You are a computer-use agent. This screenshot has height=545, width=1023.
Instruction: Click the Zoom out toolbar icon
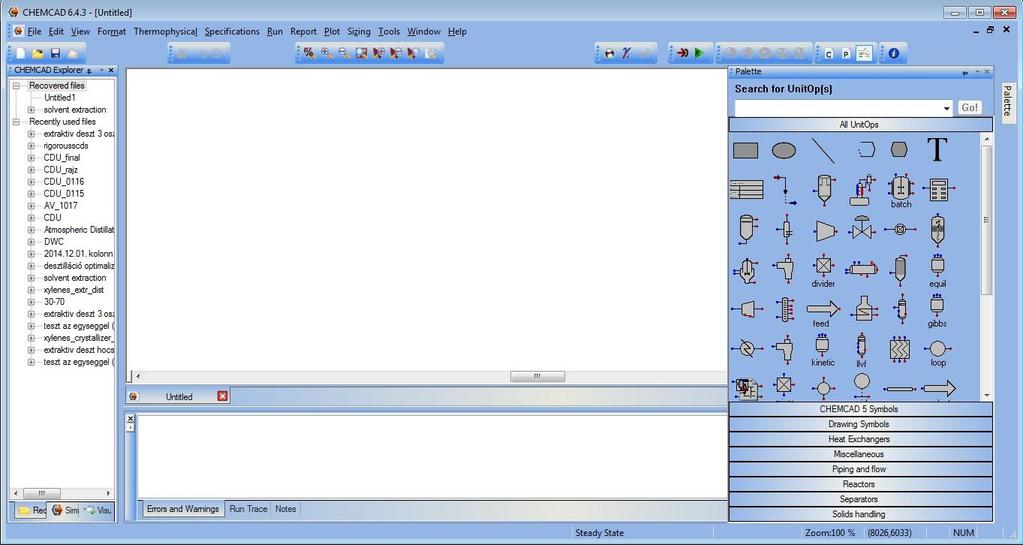click(344, 54)
